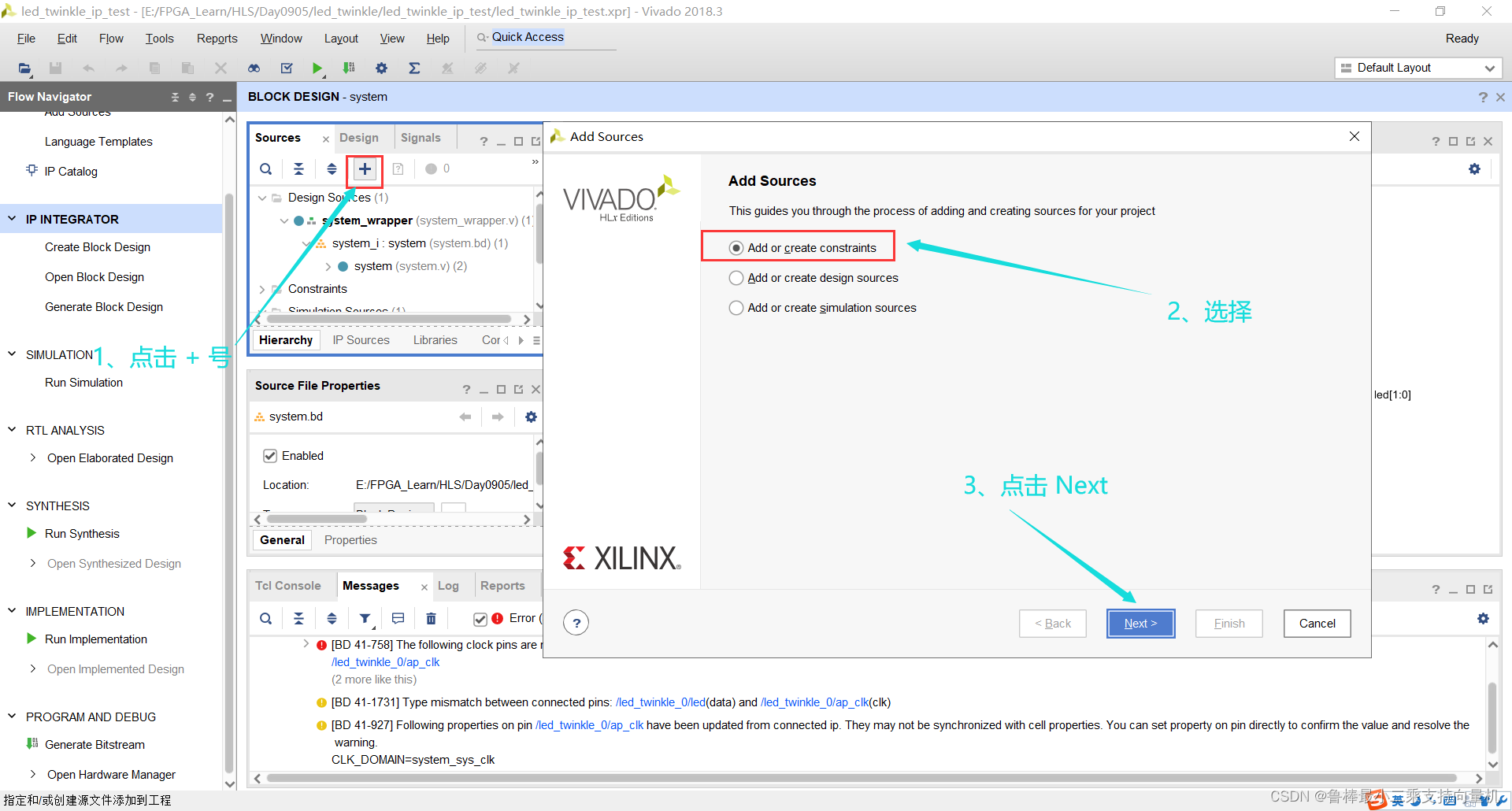Viewport: 1512px width, 811px height.
Task: Delete messages with the trash icon
Action: click(x=431, y=618)
